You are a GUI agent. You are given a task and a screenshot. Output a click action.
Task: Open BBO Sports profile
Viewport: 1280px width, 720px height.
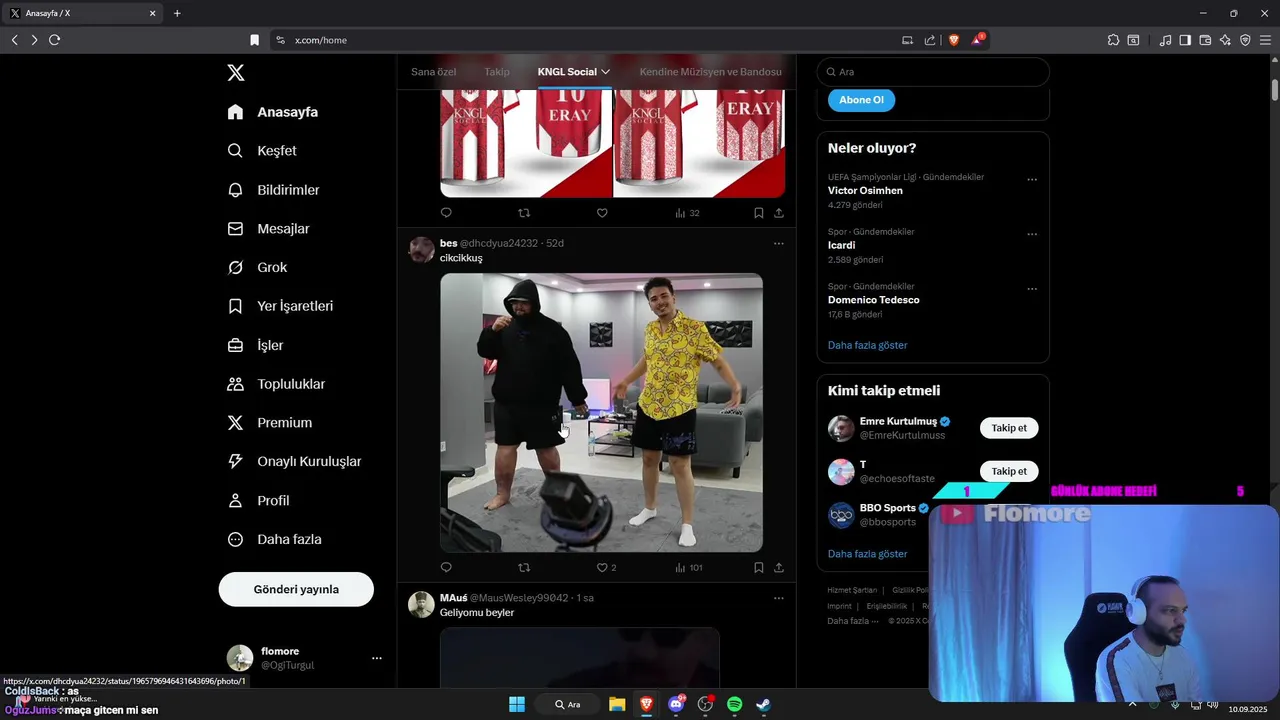[x=887, y=508]
